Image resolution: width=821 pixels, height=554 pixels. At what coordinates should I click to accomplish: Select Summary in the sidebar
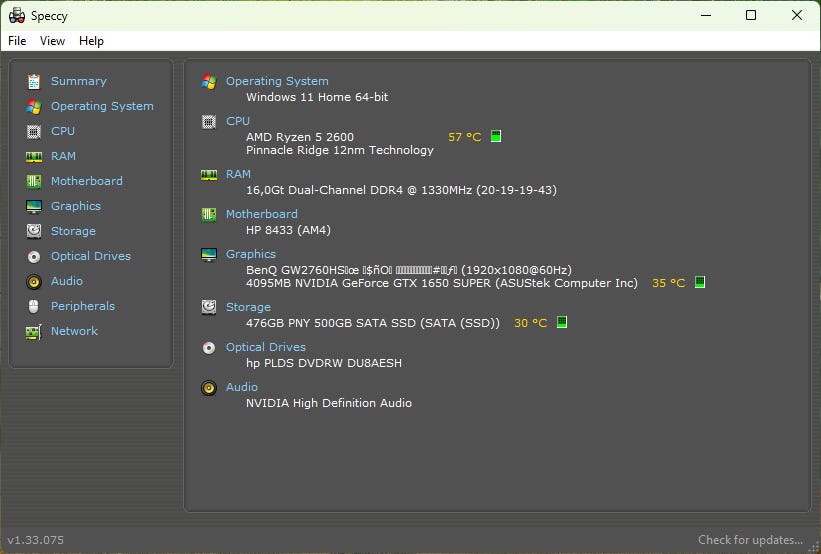coord(79,81)
